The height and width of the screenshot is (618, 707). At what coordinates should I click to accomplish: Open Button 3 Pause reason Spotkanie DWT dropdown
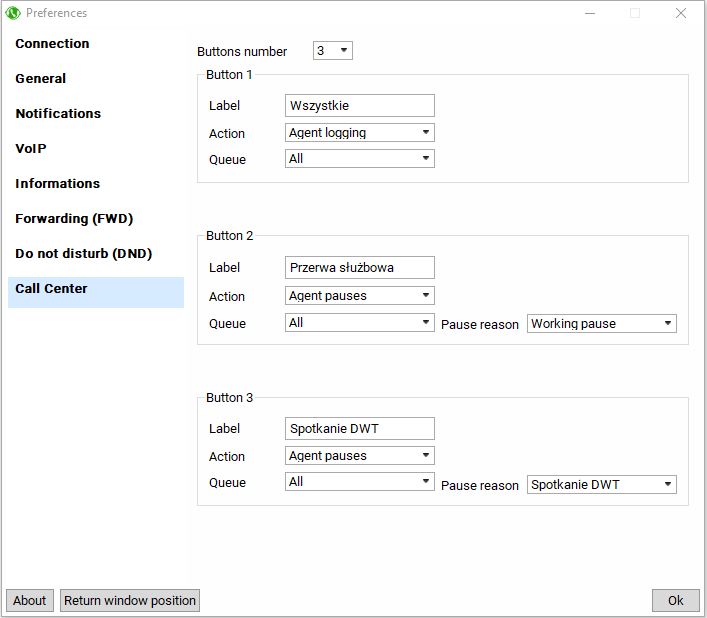click(601, 485)
